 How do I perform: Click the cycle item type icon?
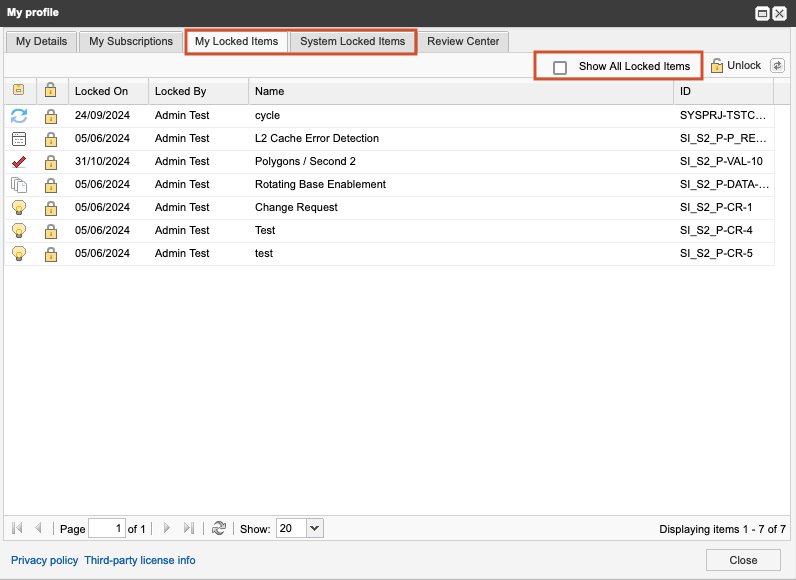pyautogui.click(x=19, y=116)
